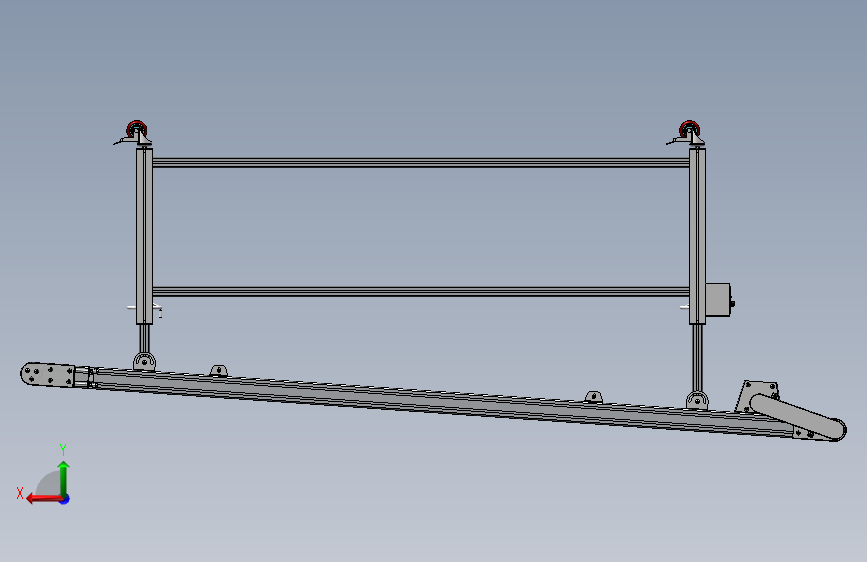Select the upper horizontal crossbar of the frame
Screen dimensions: 867x562
tap(421, 163)
